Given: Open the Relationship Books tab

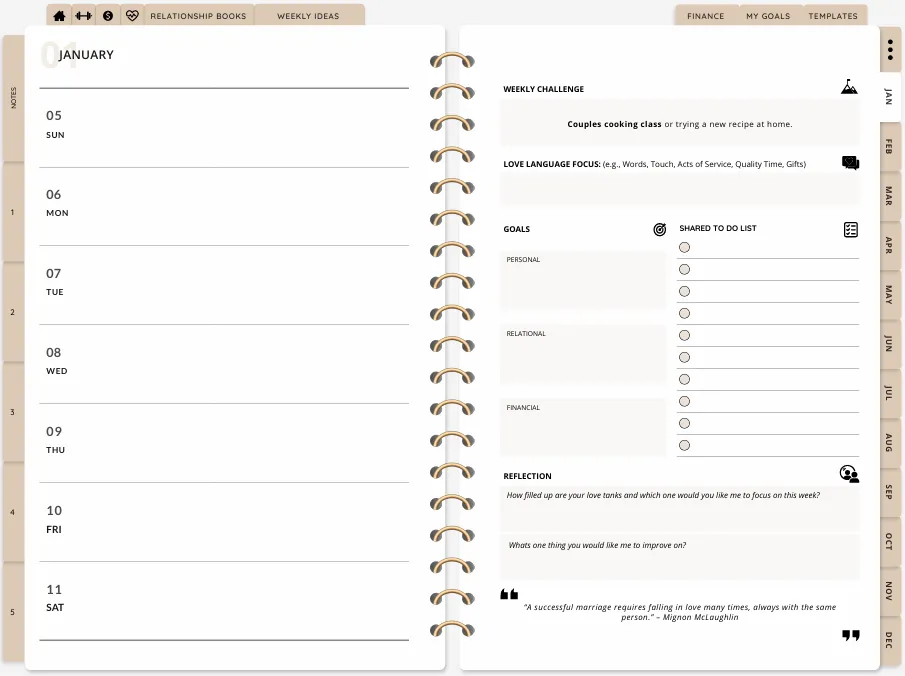Looking at the screenshot, I should [x=199, y=16].
